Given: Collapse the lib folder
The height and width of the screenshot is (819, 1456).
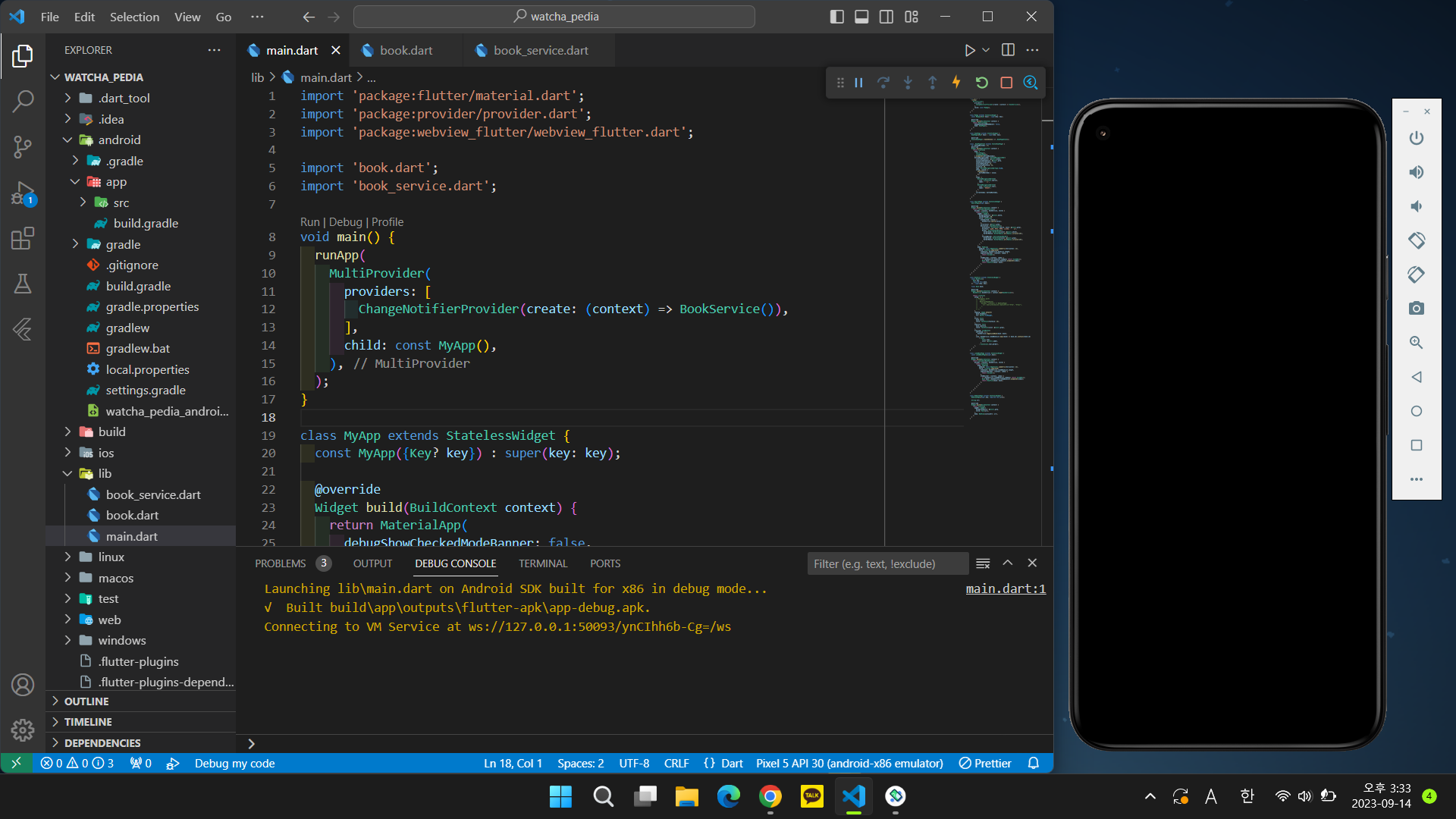Looking at the screenshot, I should point(140,473).
